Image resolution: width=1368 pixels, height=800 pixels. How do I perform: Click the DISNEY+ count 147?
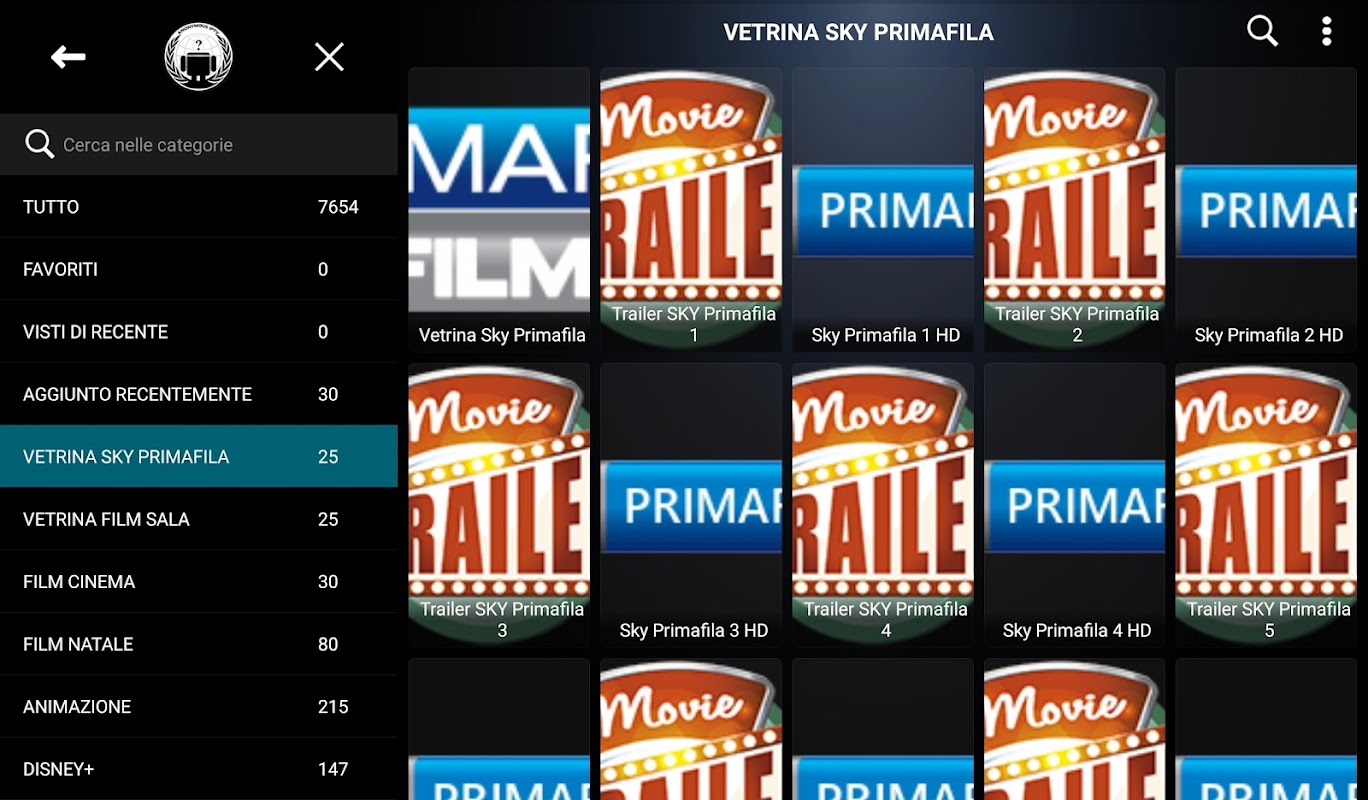point(333,769)
